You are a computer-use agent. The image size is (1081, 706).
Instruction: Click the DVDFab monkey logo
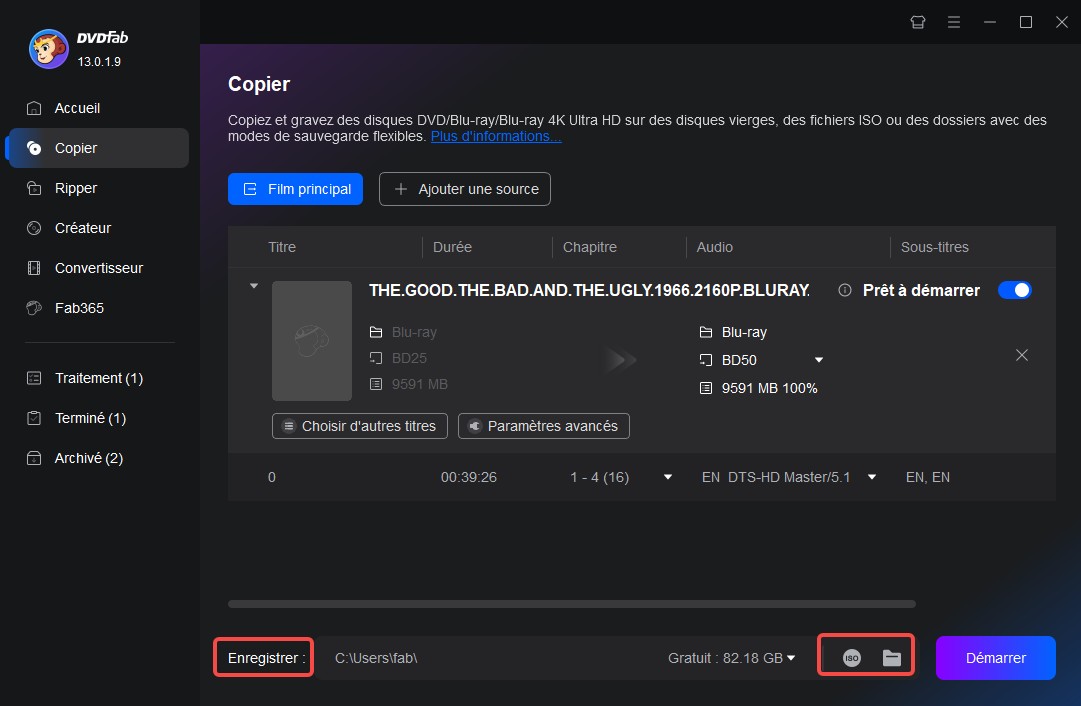(48, 49)
